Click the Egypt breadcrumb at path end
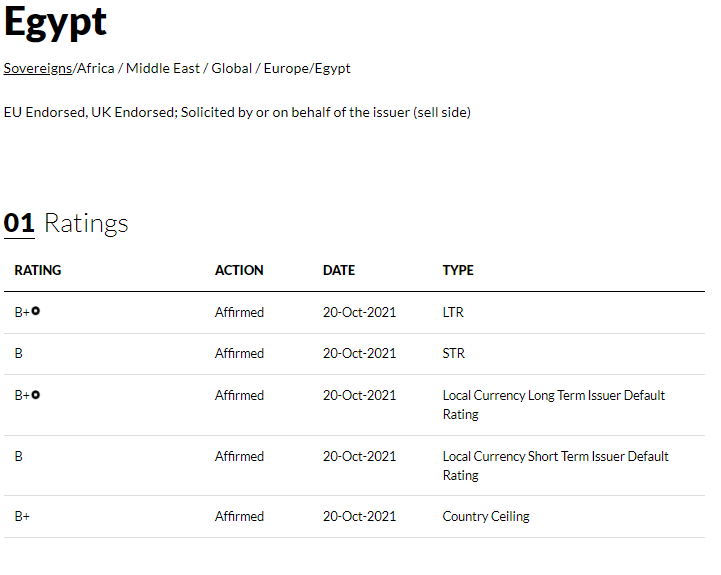Screen dimensions: 721x575 point(332,69)
